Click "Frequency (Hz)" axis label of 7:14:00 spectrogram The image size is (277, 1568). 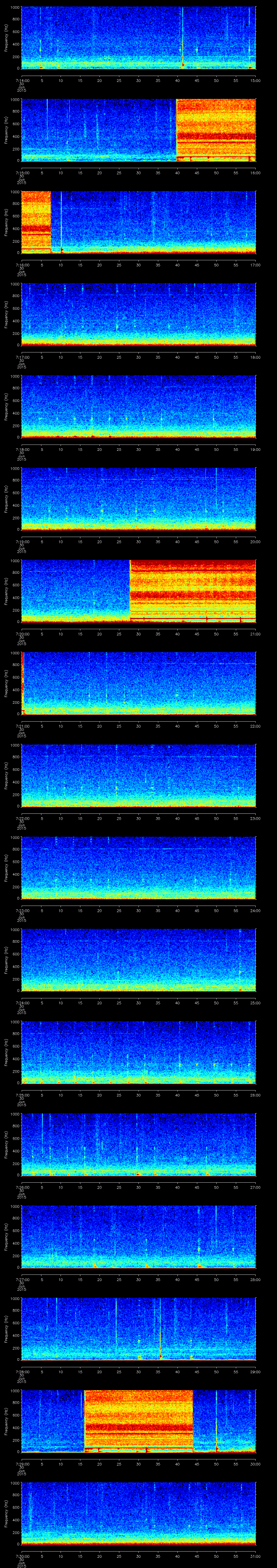pos(6,38)
